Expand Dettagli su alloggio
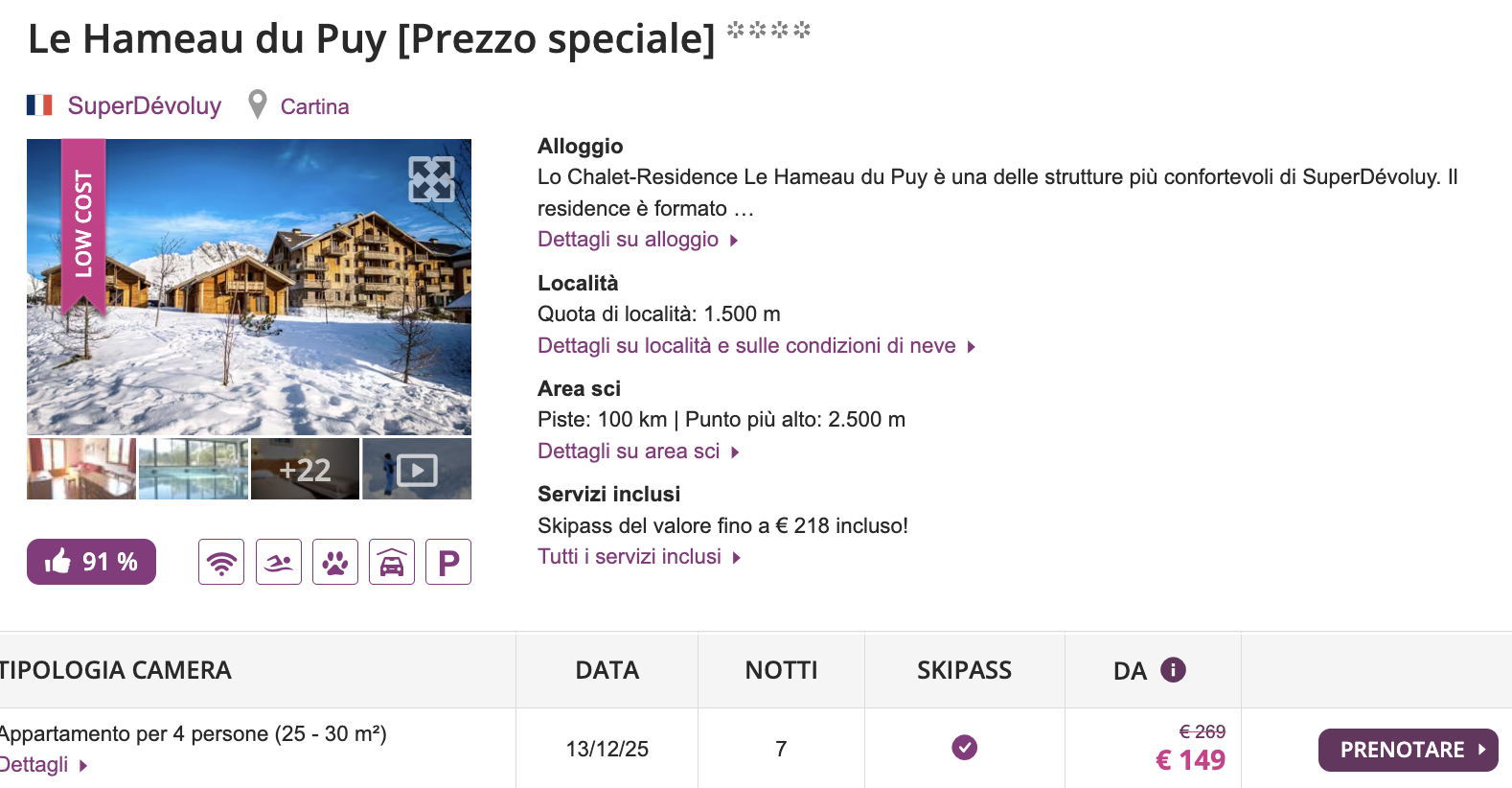The image size is (1512, 788). 630,239
